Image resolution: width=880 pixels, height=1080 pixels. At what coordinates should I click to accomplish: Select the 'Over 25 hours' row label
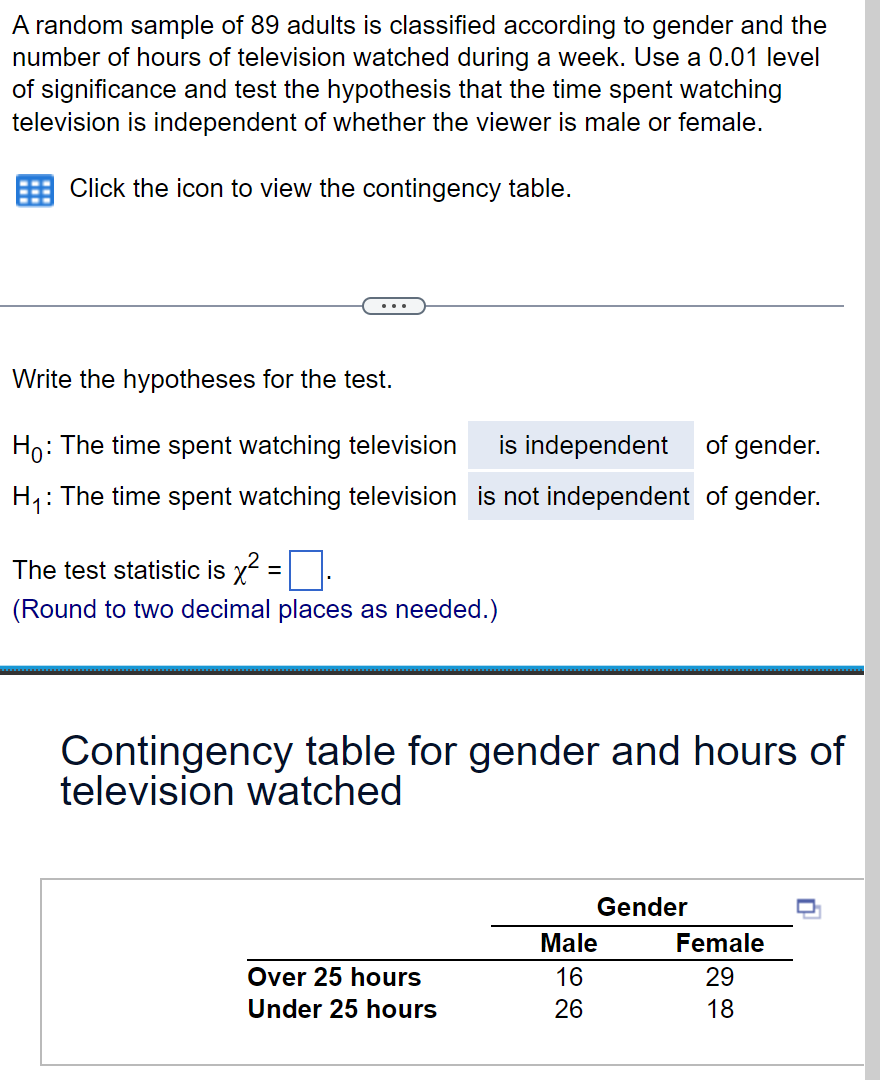(x=333, y=977)
